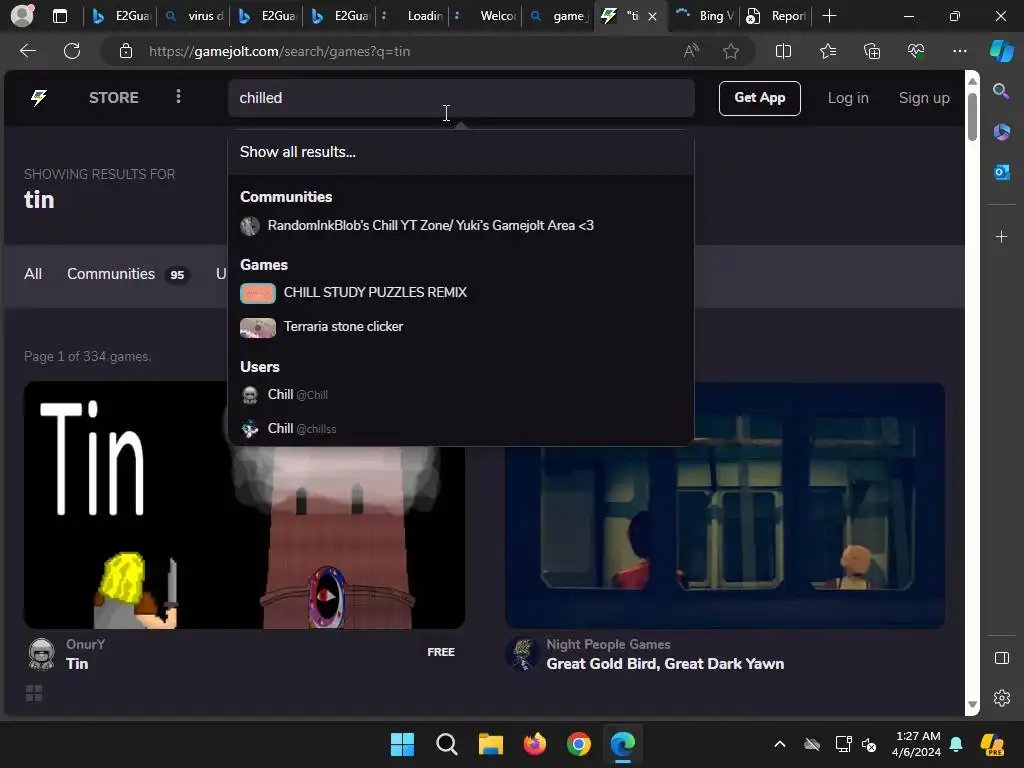Image resolution: width=1024 pixels, height=768 pixels.
Task: Open the Edge Settings and more menu
Action: (x=959, y=51)
